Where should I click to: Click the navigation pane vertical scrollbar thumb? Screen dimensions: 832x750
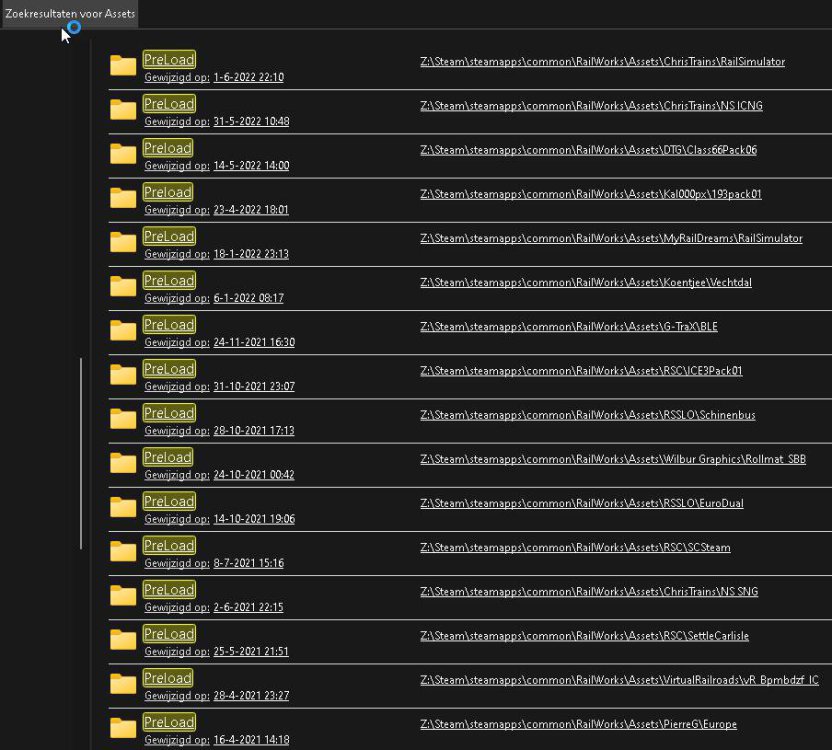pyautogui.click(x=81, y=453)
